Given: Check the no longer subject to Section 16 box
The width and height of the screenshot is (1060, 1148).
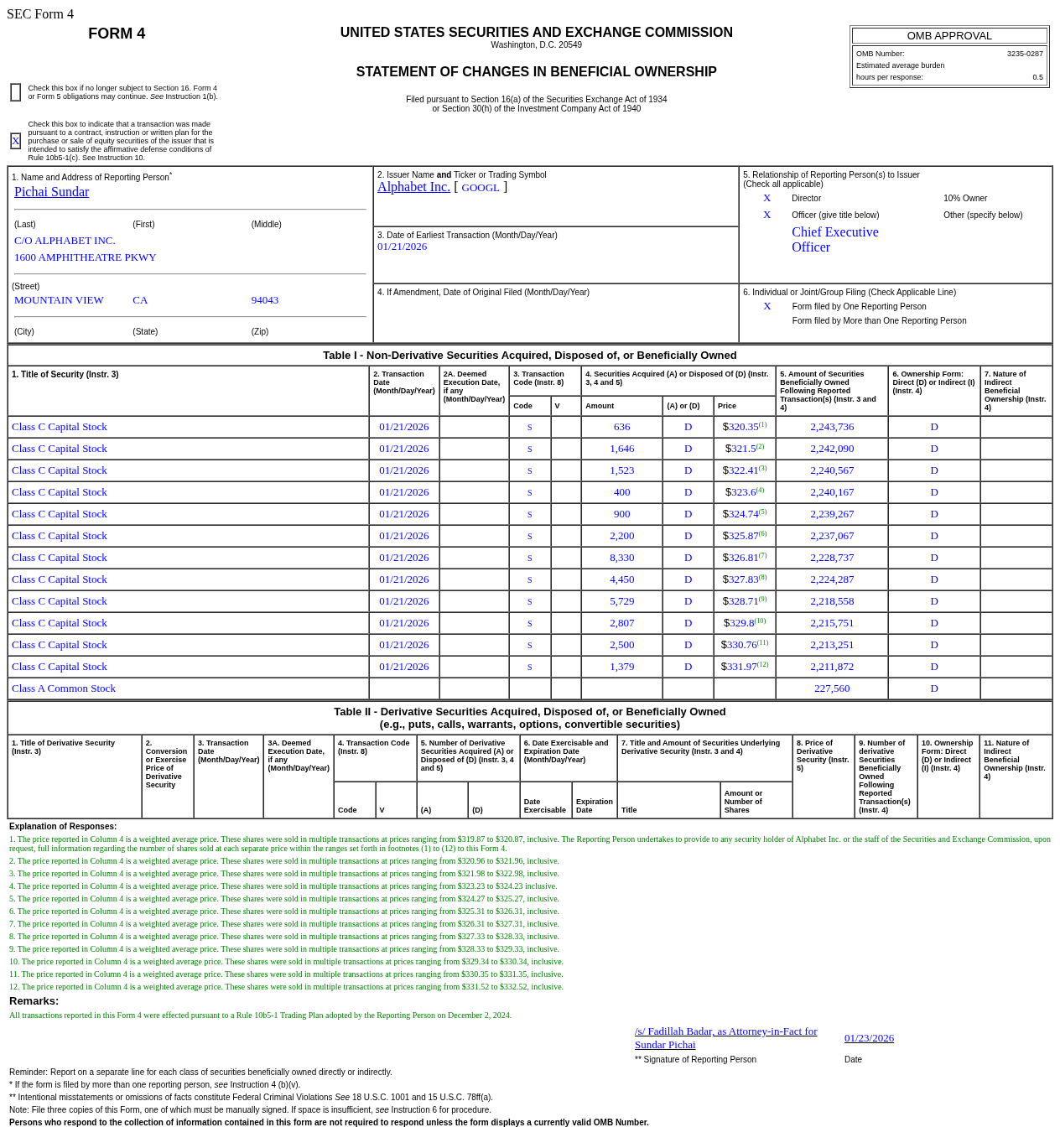Looking at the screenshot, I should 16,92.
